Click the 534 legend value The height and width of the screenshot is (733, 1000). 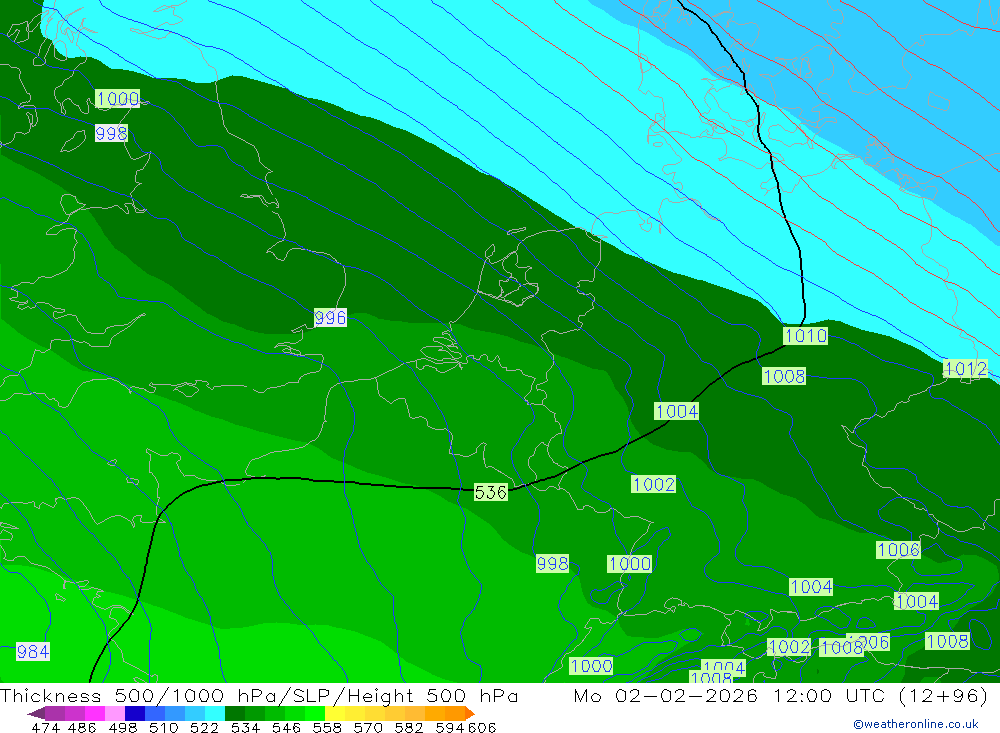click(246, 727)
